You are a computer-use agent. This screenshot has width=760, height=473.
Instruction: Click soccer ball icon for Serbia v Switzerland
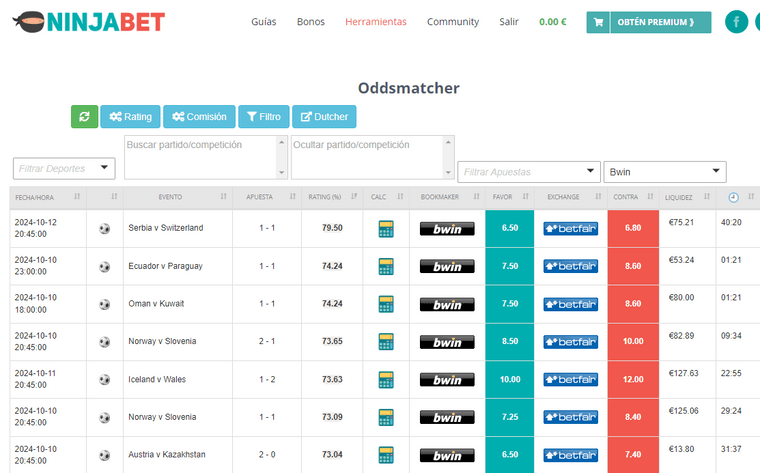pos(104,228)
